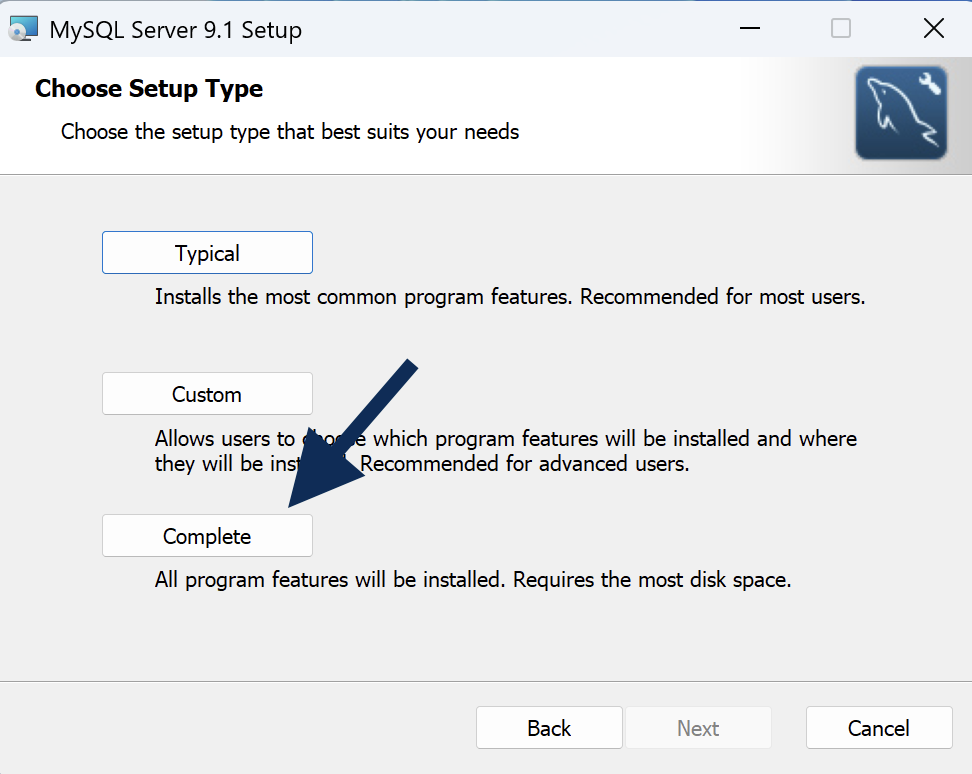The width and height of the screenshot is (972, 774).
Task: Click the 'Choose Setup Type' heading
Action: tap(149, 89)
